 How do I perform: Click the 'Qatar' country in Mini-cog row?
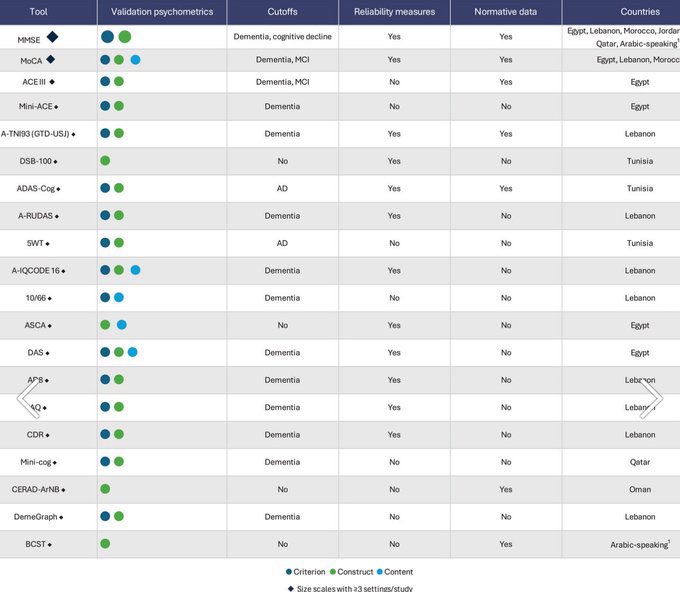pyautogui.click(x=640, y=462)
